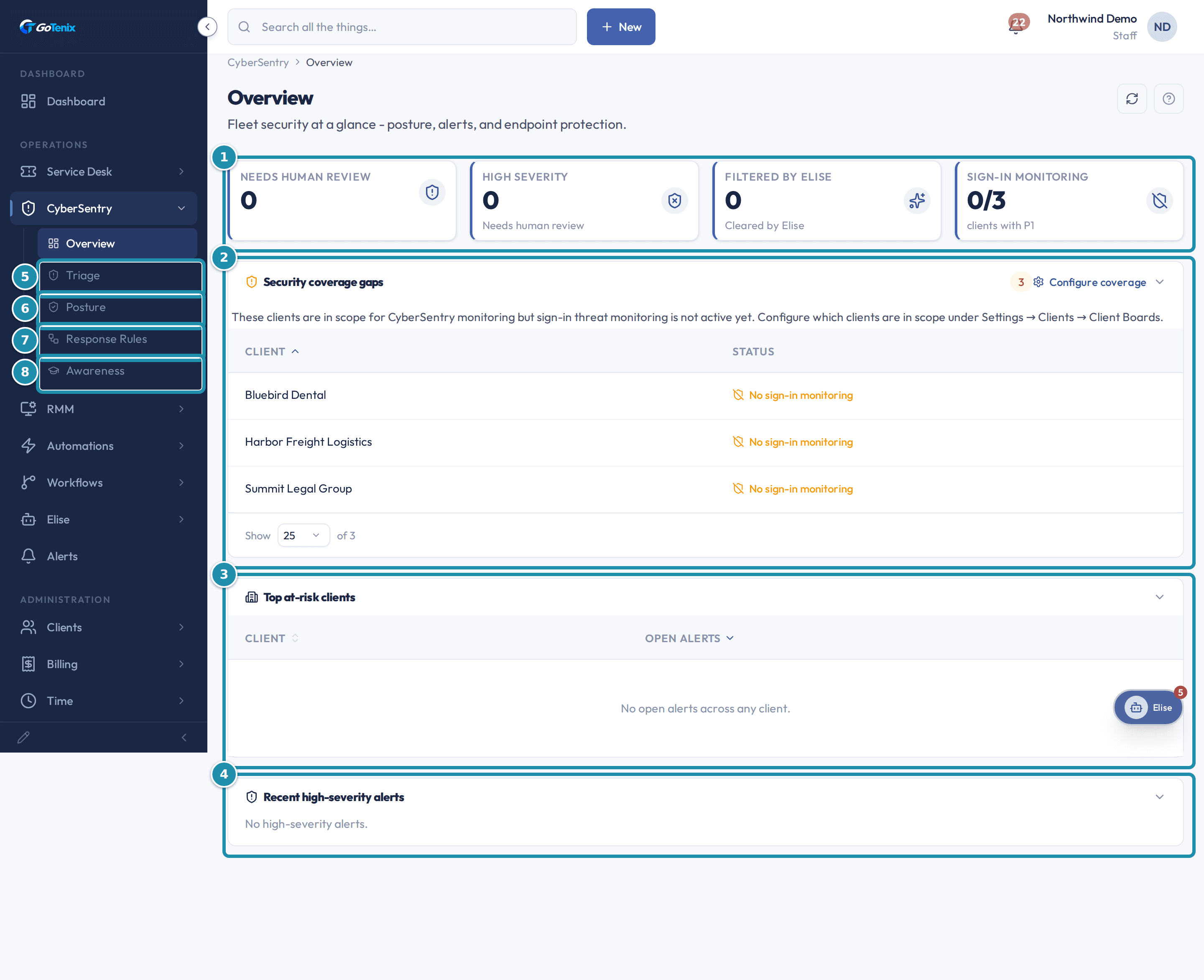
Task: Expand the RMM menu
Action: tap(104, 409)
